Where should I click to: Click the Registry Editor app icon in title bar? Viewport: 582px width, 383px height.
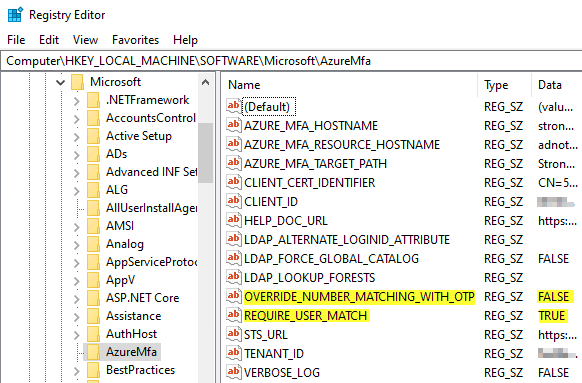15,15
